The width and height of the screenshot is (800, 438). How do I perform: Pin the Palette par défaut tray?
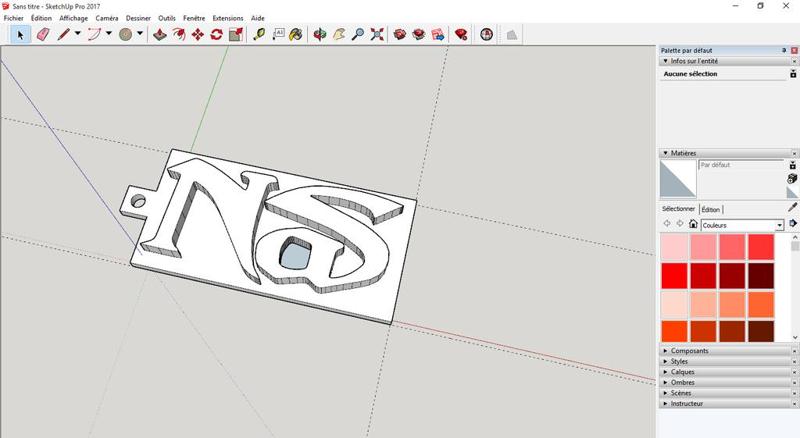(784, 51)
